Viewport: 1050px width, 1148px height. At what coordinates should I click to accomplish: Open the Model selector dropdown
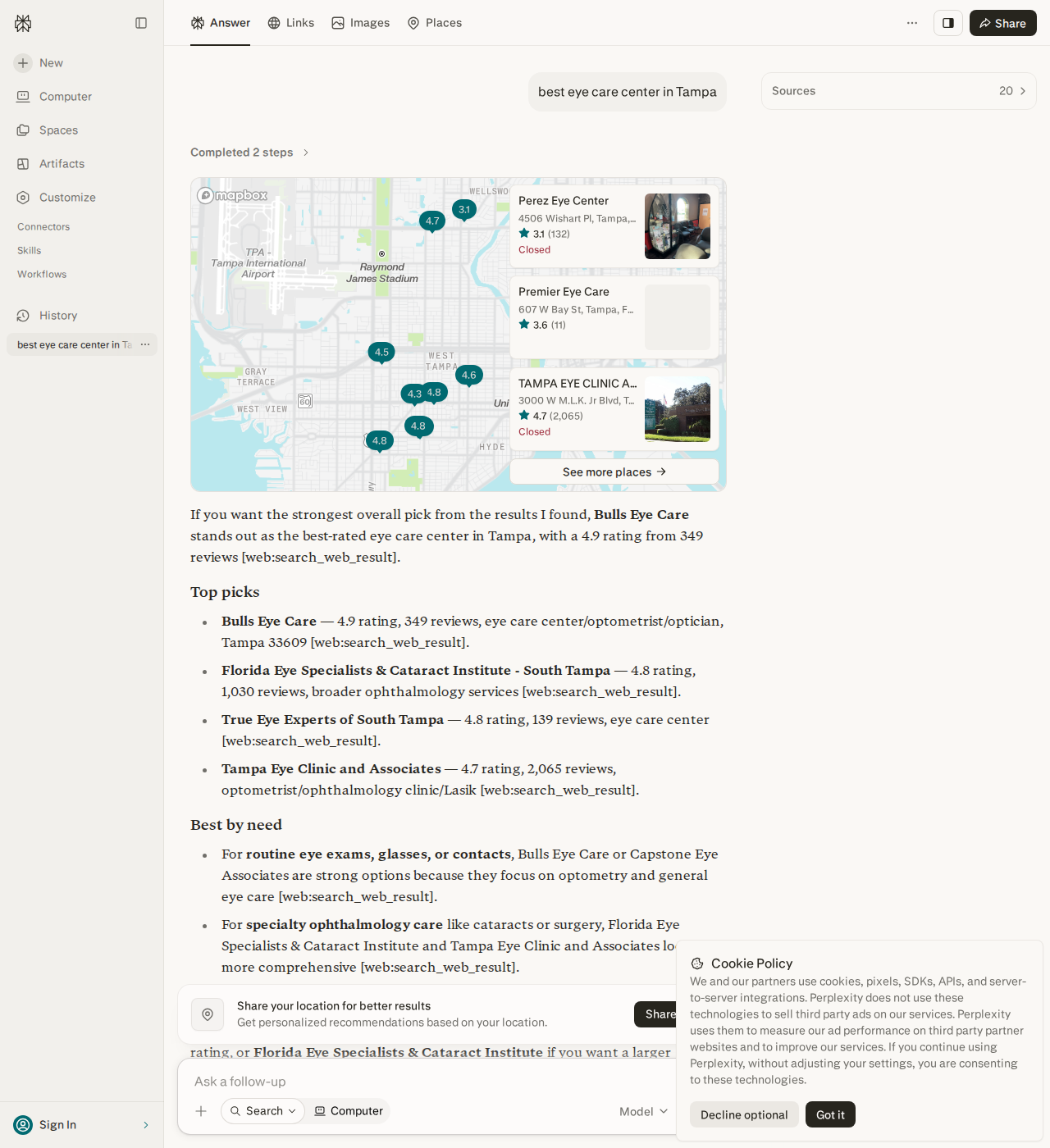[644, 1111]
